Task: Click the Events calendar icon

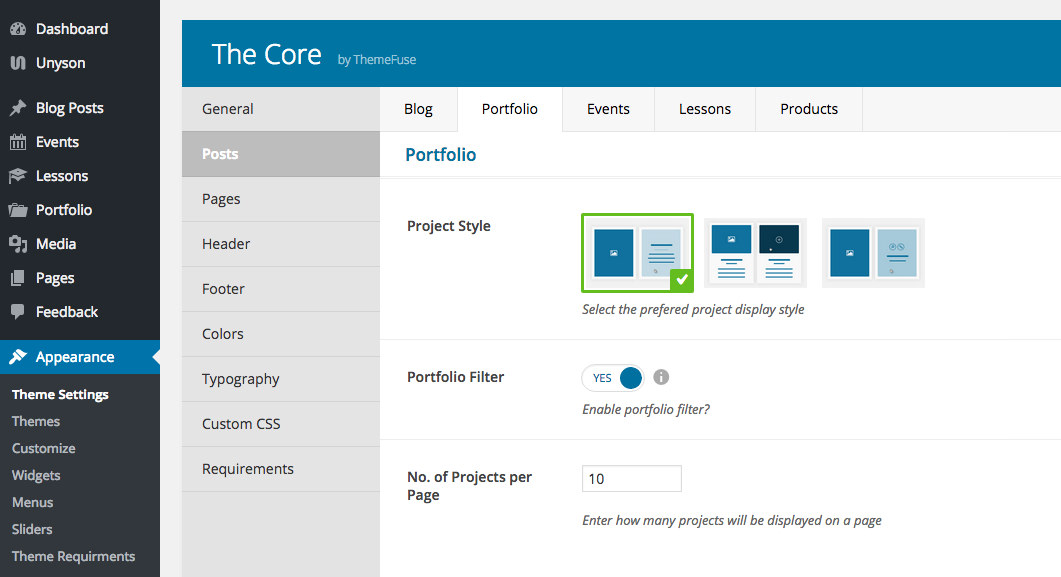Action: (x=18, y=142)
